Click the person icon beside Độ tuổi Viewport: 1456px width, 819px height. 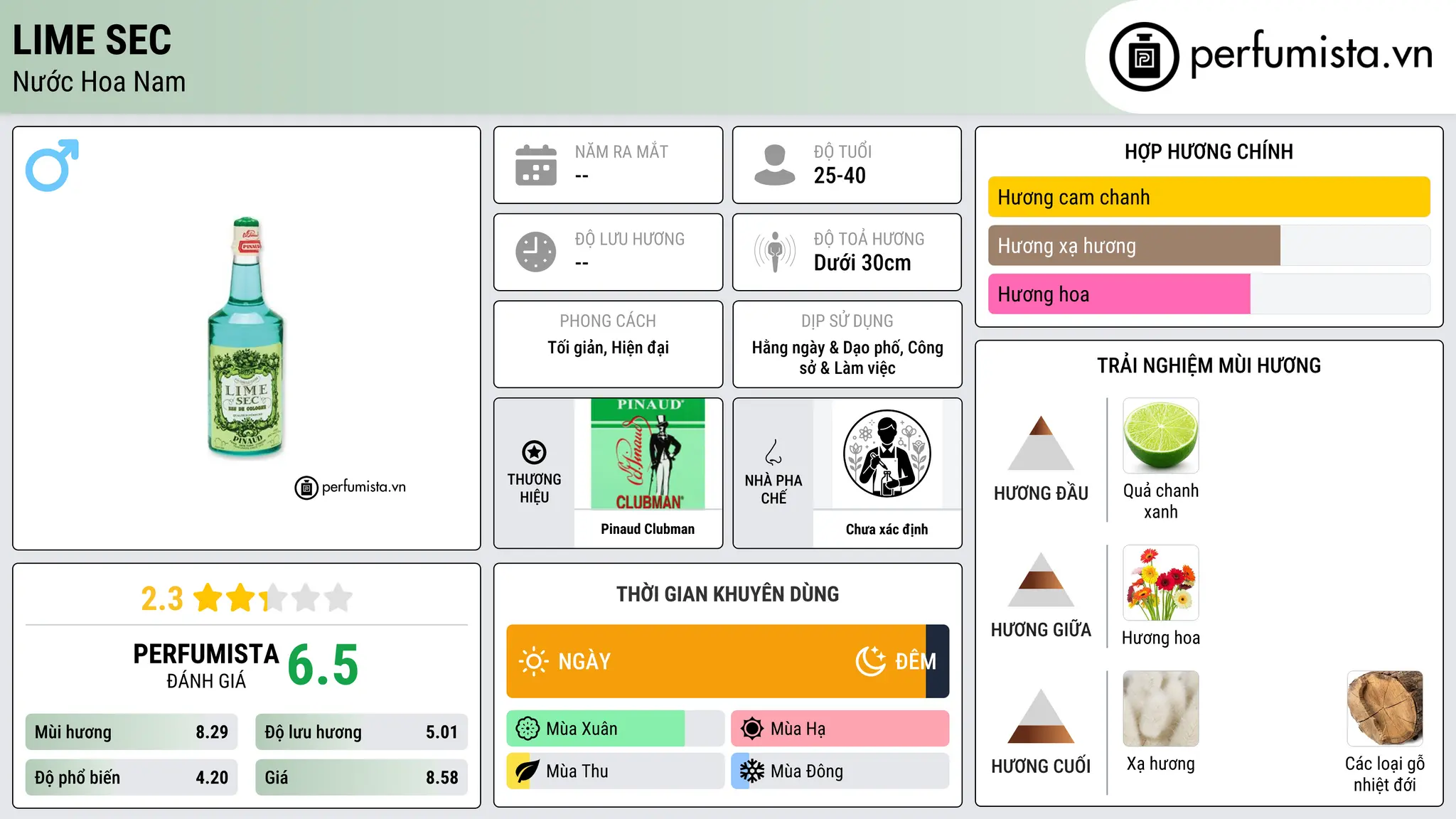[774, 165]
